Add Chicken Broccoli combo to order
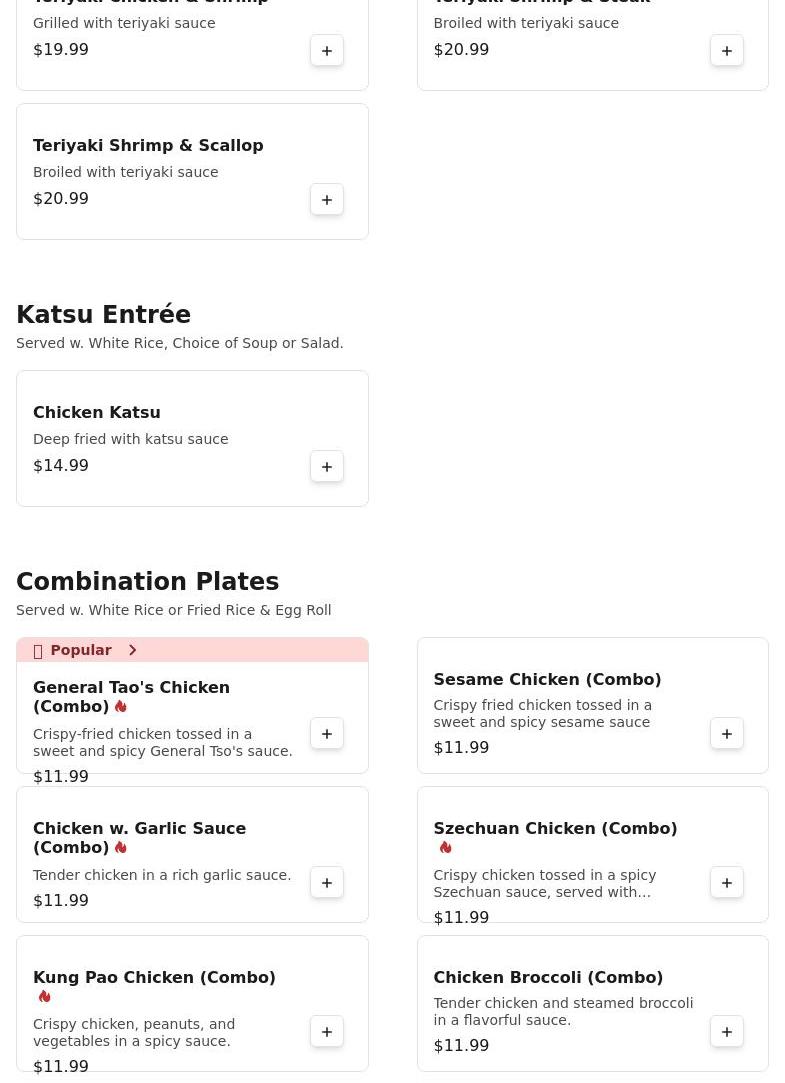785x1083 pixels. click(727, 1031)
